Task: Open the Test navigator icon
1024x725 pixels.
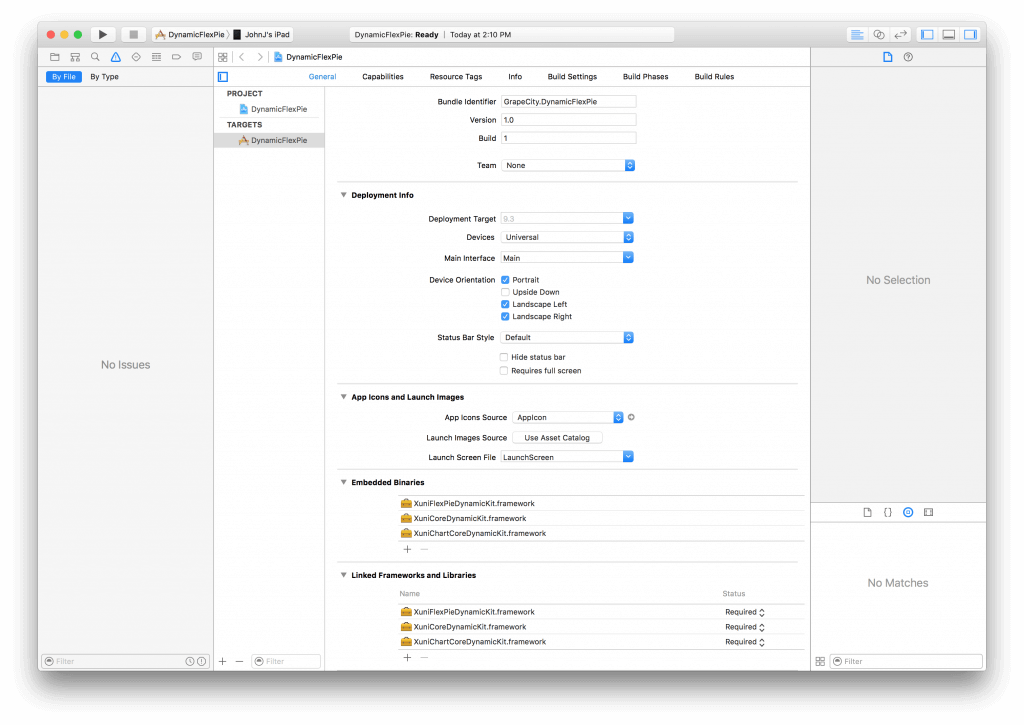Action: (x=136, y=57)
